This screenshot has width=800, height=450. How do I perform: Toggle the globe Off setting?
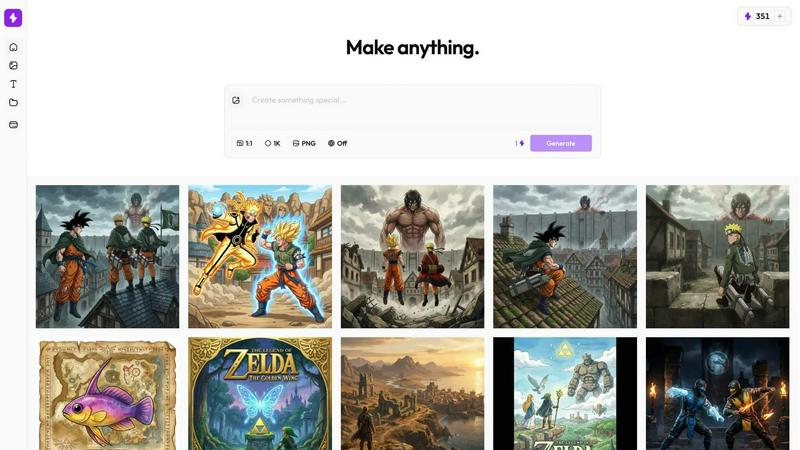(x=337, y=143)
